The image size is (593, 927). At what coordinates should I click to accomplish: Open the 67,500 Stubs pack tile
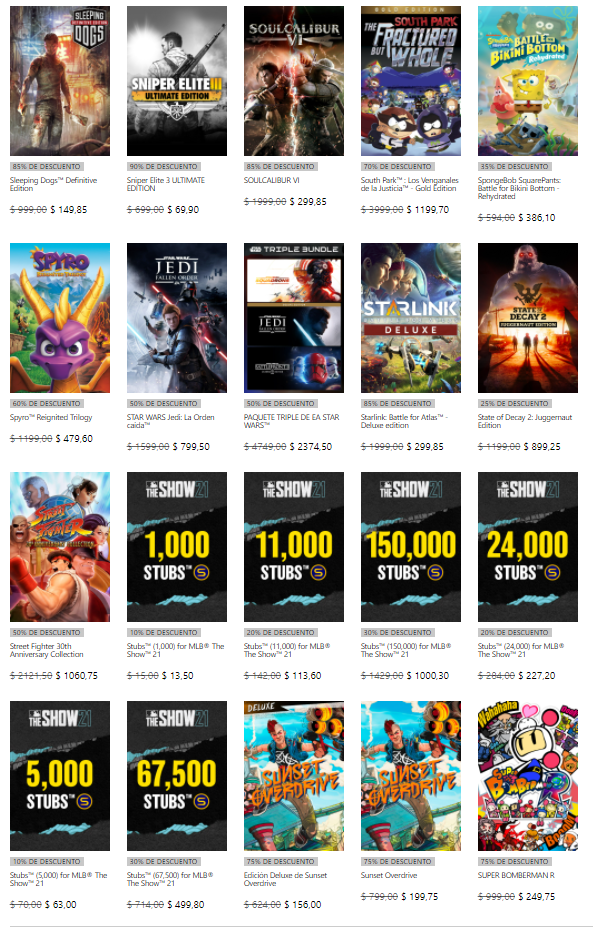[x=177, y=776]
